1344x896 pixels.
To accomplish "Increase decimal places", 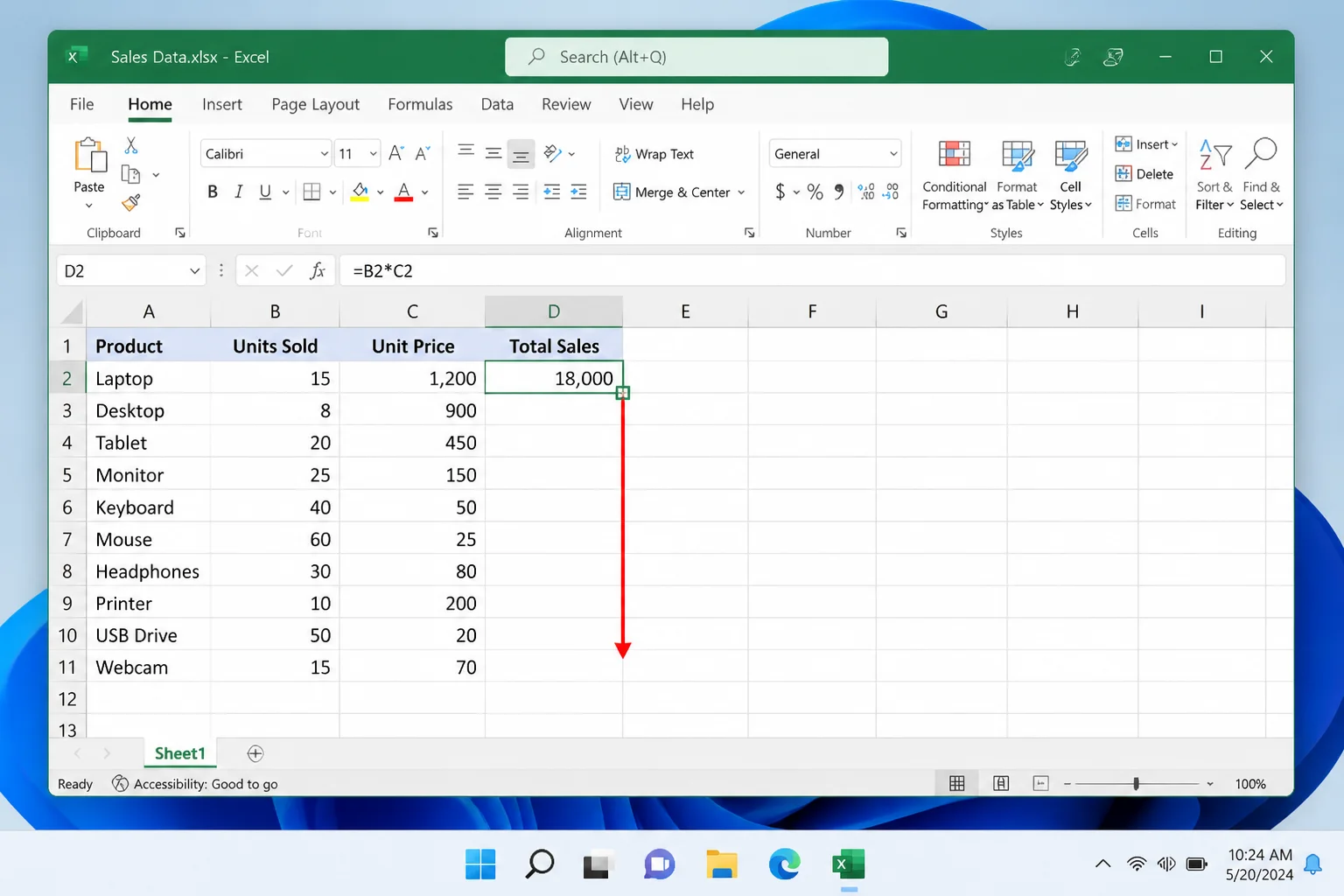I will pyautogui.click(x=866, y=192).
